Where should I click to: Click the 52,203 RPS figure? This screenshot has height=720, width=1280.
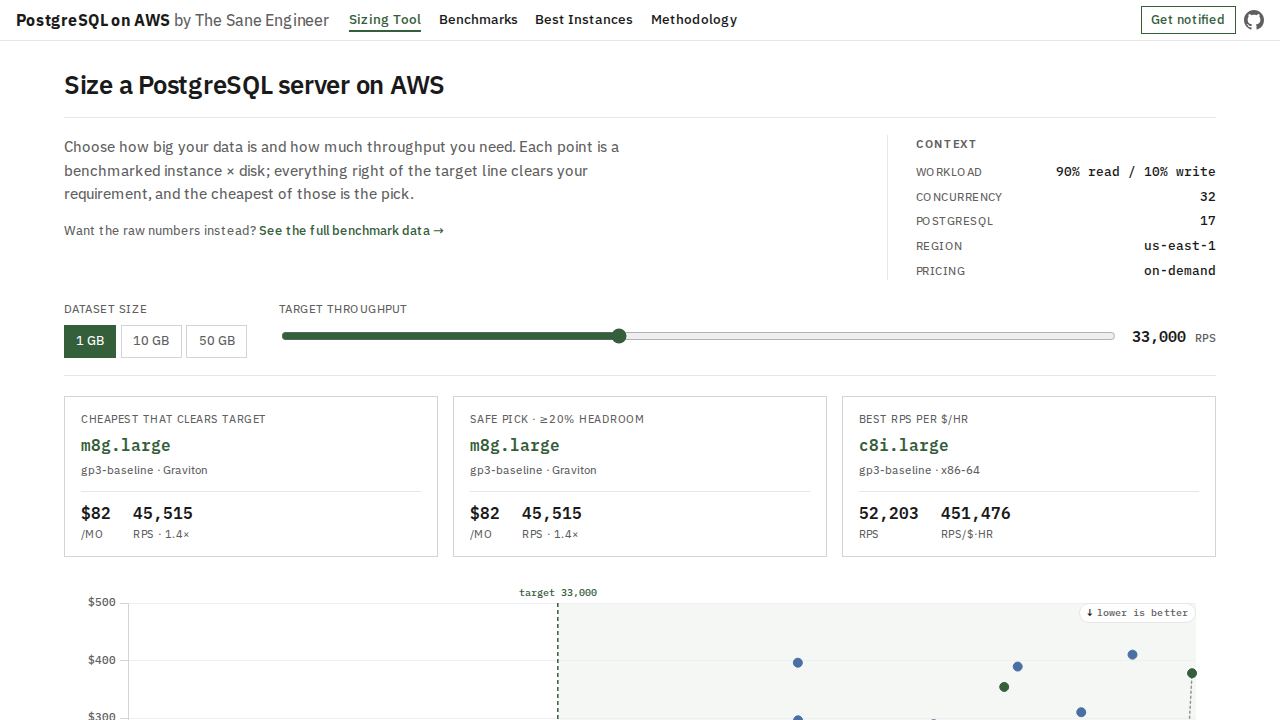point(889,513)
